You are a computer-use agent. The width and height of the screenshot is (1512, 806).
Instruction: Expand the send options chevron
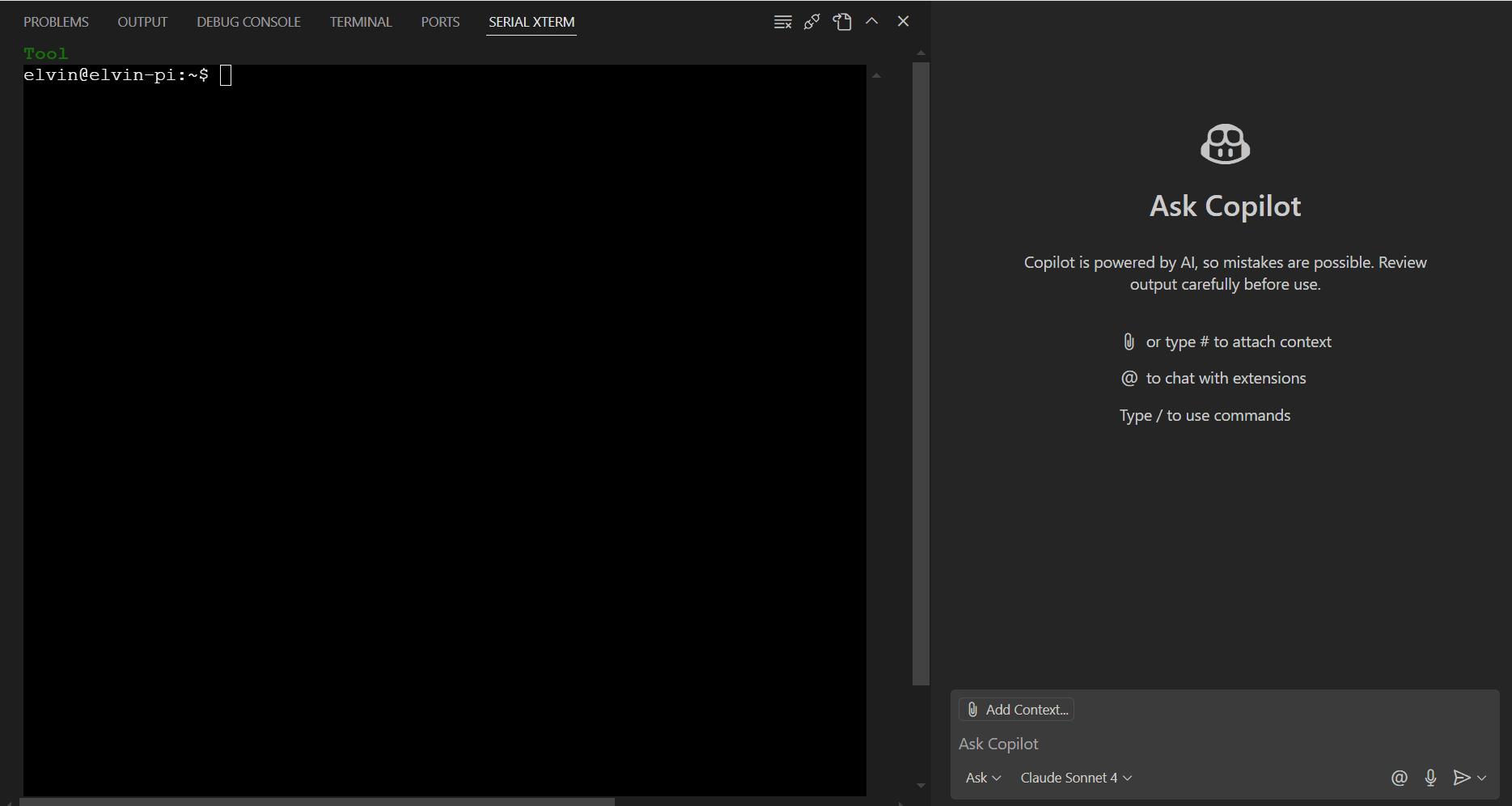pos(1482,778)
